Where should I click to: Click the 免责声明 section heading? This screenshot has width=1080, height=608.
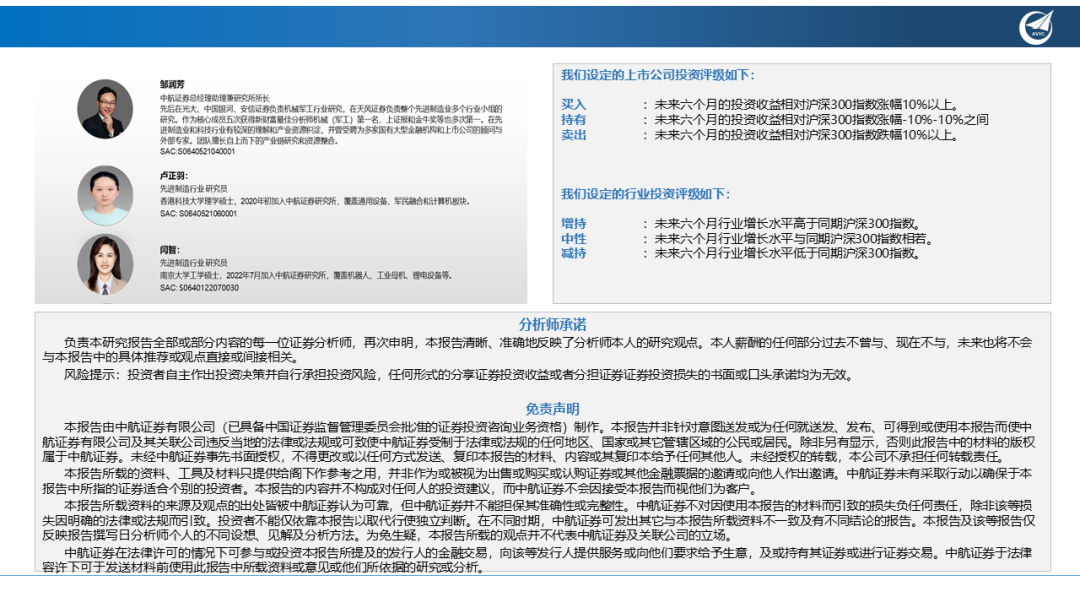point(552,409)
